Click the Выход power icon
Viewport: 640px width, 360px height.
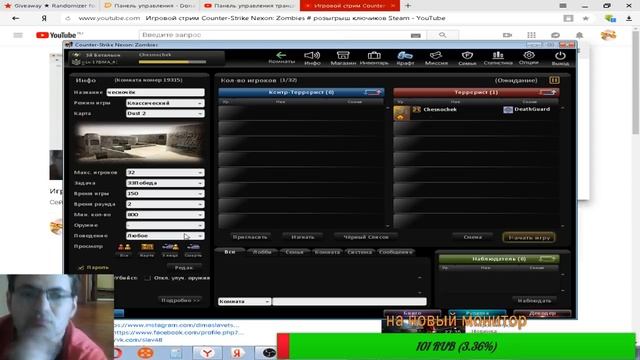coord(560,58)
